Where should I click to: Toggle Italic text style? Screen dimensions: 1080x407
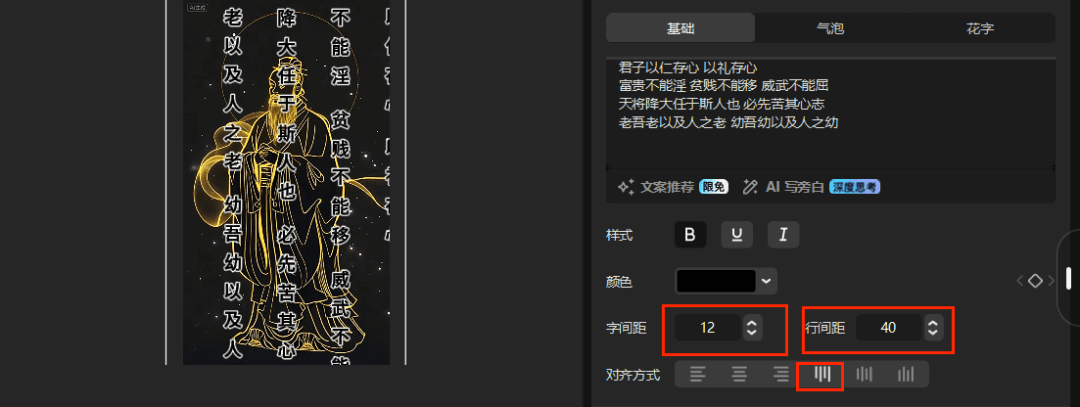point(783,236)
